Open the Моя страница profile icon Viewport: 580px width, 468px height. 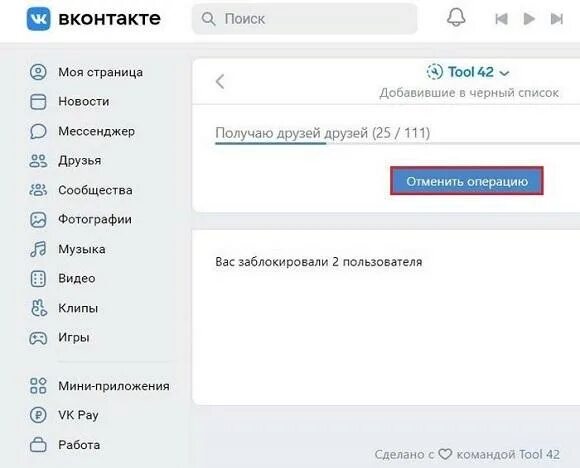coord(38,72)
